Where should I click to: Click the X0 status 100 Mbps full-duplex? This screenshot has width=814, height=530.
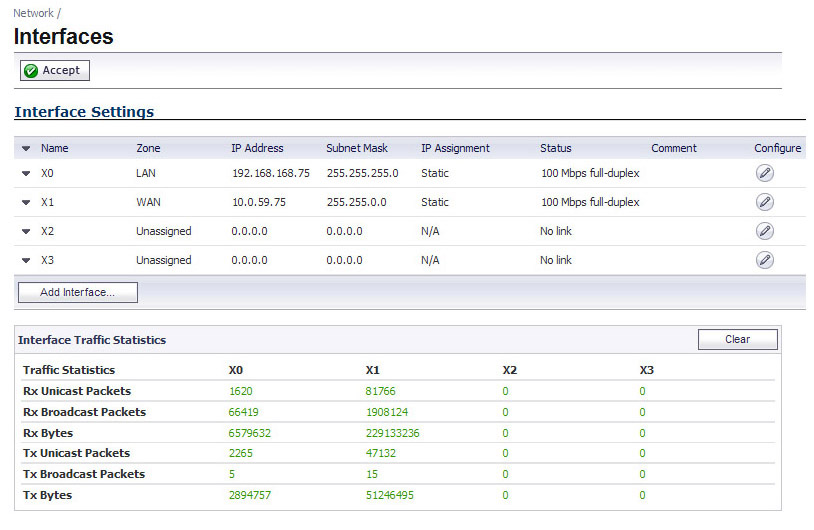pyautogui.click(x=590, y=173)
